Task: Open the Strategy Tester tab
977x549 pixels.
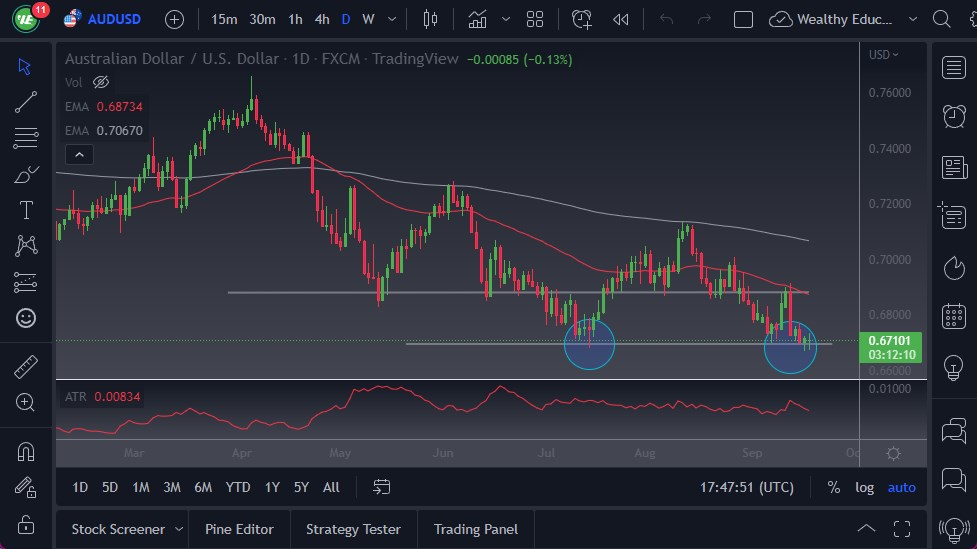Action: [x=353, y=529]
